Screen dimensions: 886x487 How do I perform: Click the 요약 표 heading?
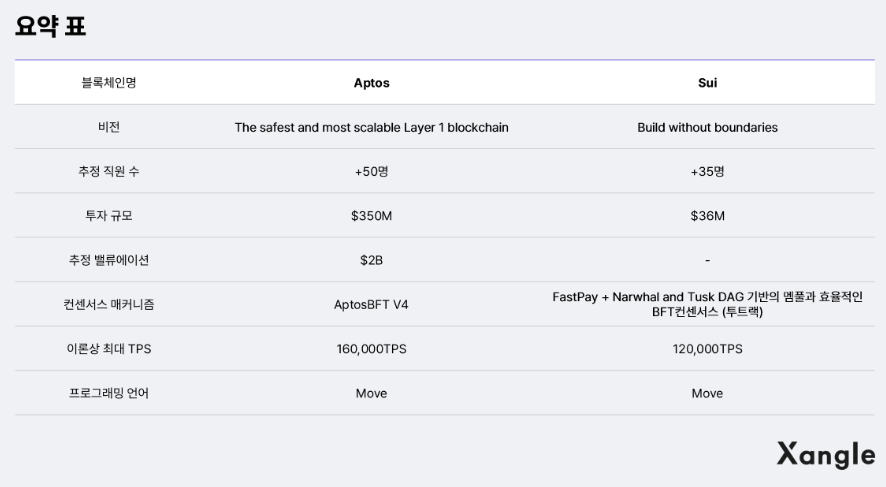50,27
